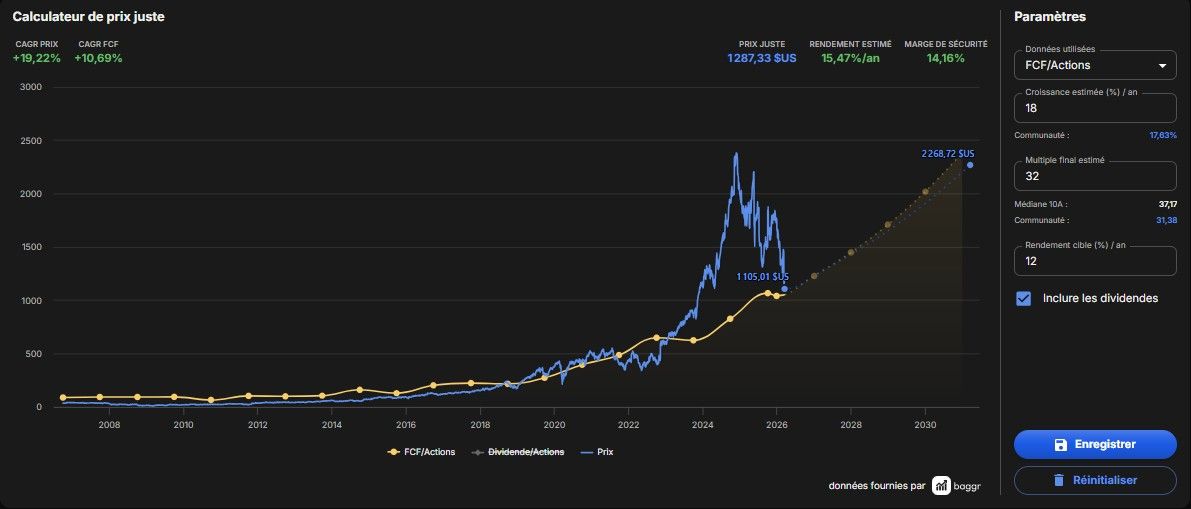Click the Croissance estimée input field
1191x509 pixels.
click(1095, 108)
